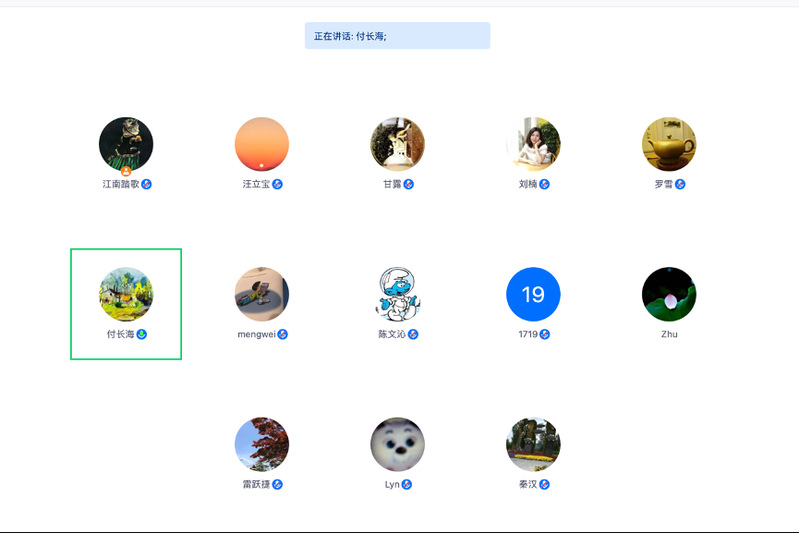Click the name label 江南踏歌
Image resolution: width=799 pixels, height=533 pixels.
click(x=121, y=184)
